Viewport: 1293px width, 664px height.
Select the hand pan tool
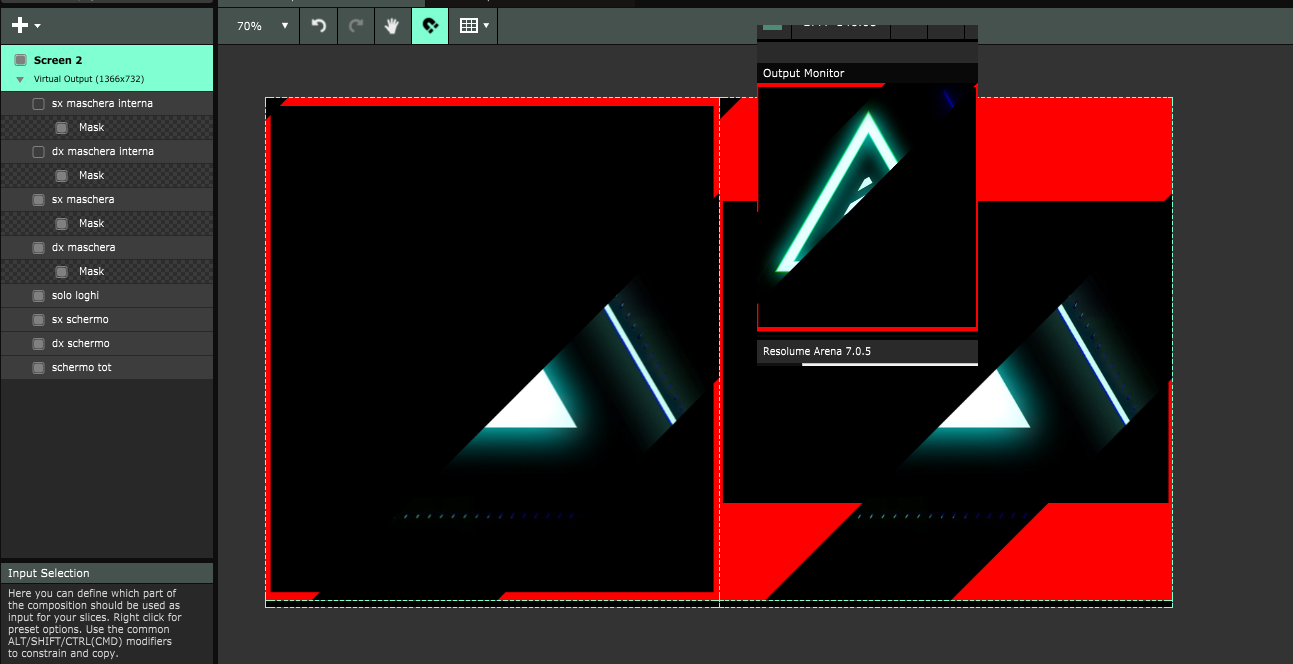pyautogui.click(x=393, y=26)
